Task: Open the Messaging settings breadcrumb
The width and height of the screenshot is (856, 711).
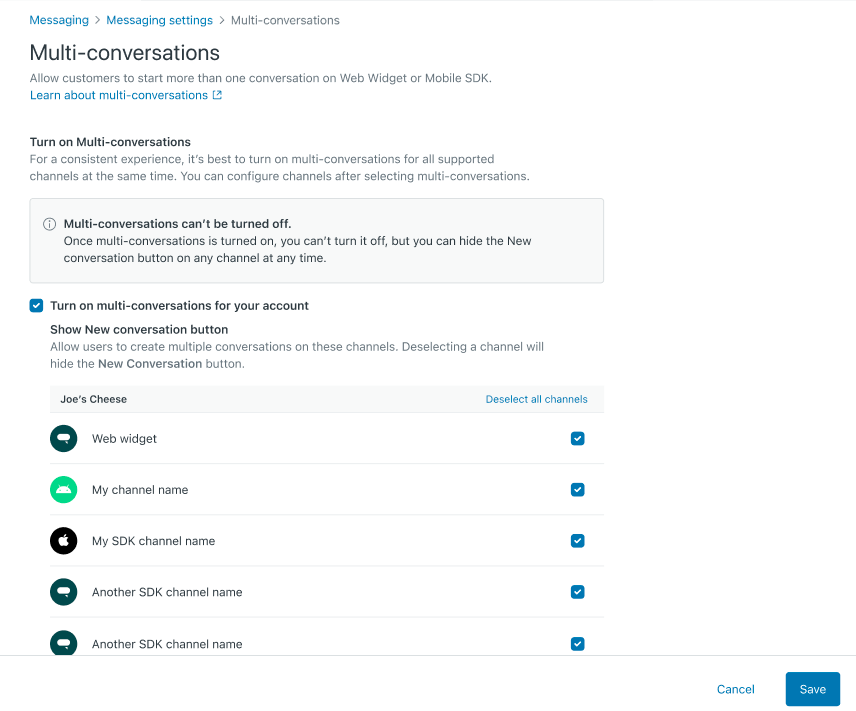Action: [x=159, y=20]
